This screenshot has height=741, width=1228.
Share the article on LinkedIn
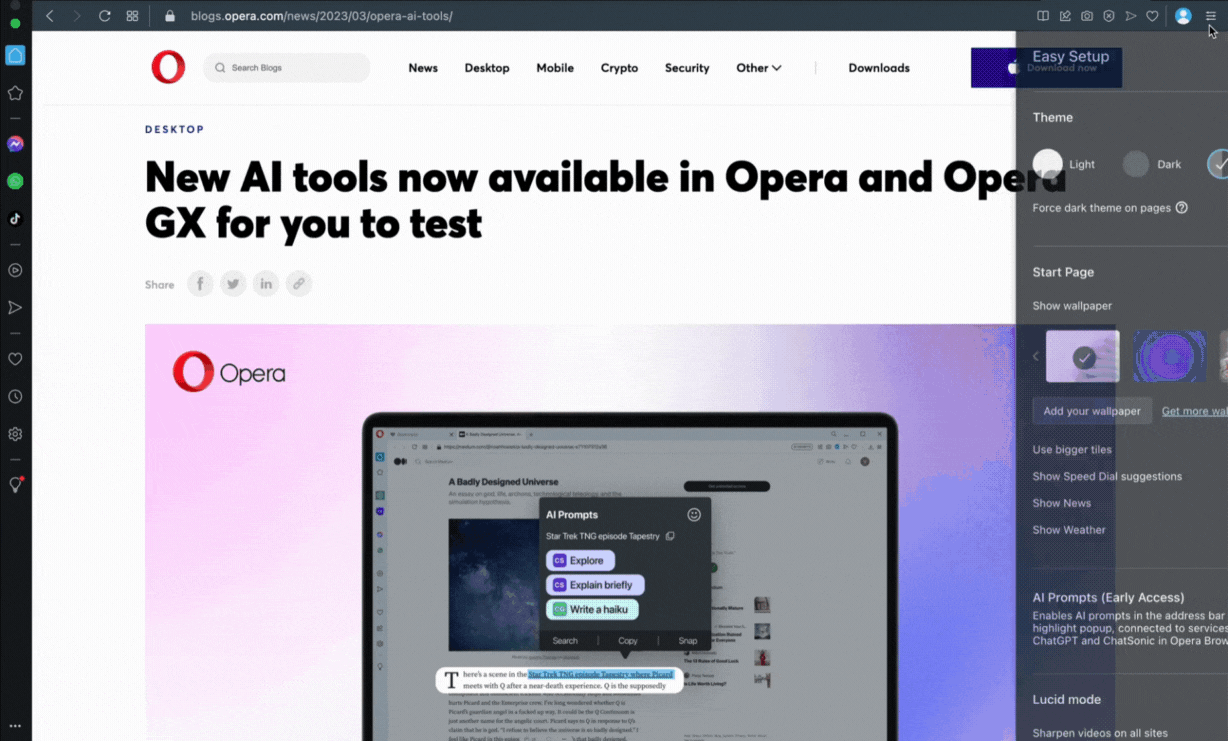tap(266, 284)
